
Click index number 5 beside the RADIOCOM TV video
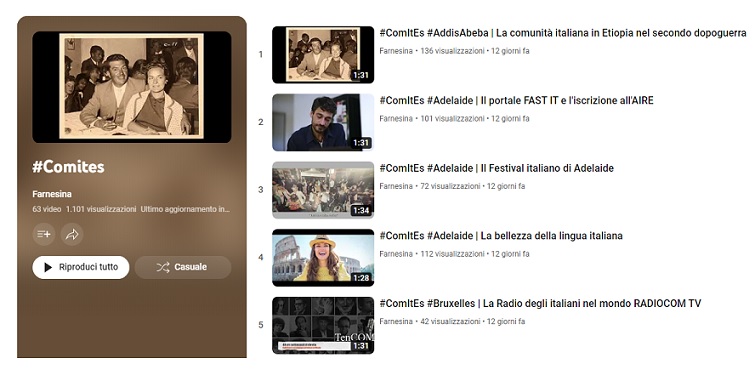260,325
